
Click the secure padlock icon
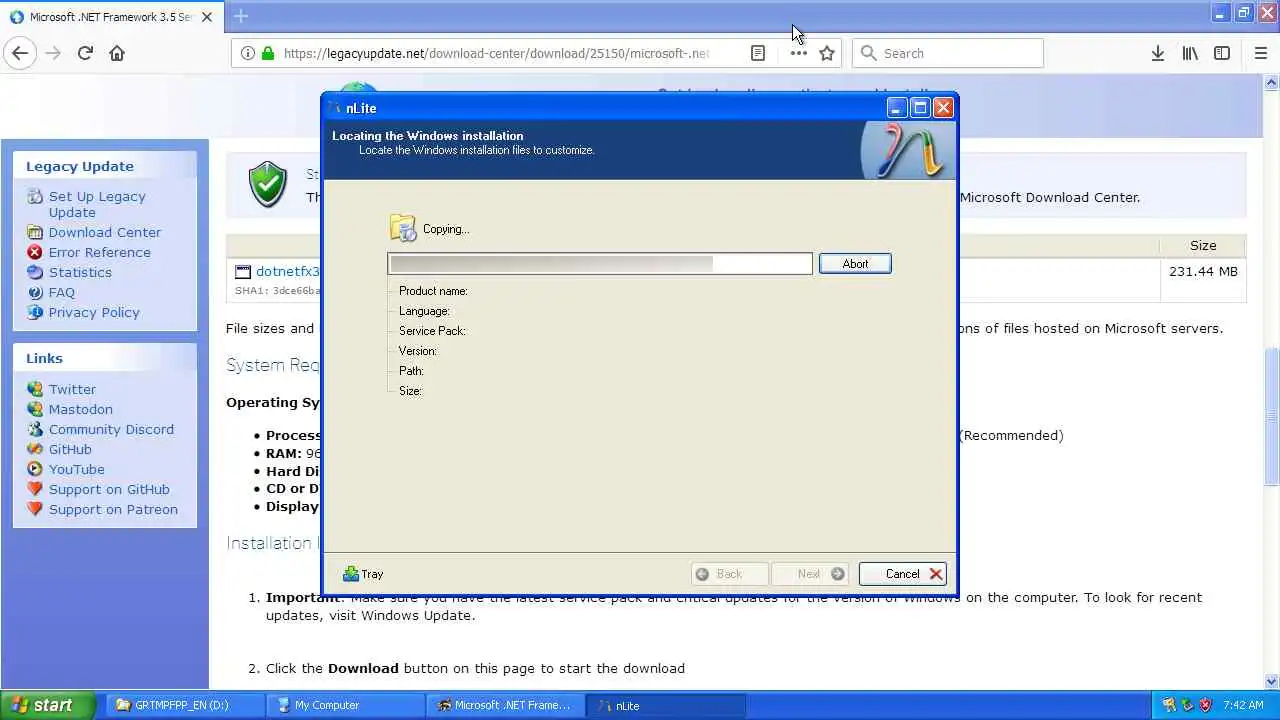pyautogui.click(x=267, y=53)
